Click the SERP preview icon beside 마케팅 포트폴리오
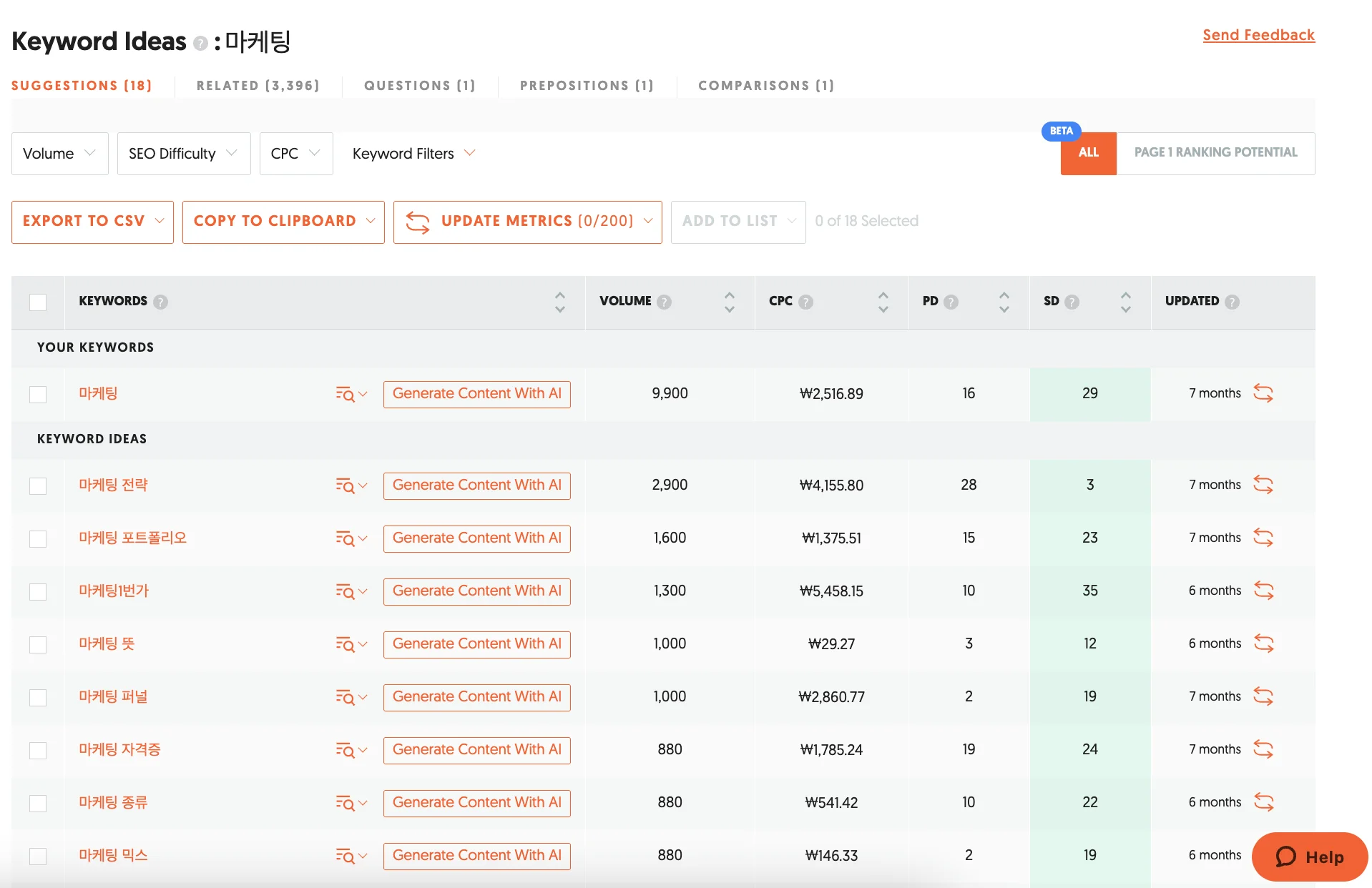The height and width of the screenshot is (888, 1372). [346, 538]
